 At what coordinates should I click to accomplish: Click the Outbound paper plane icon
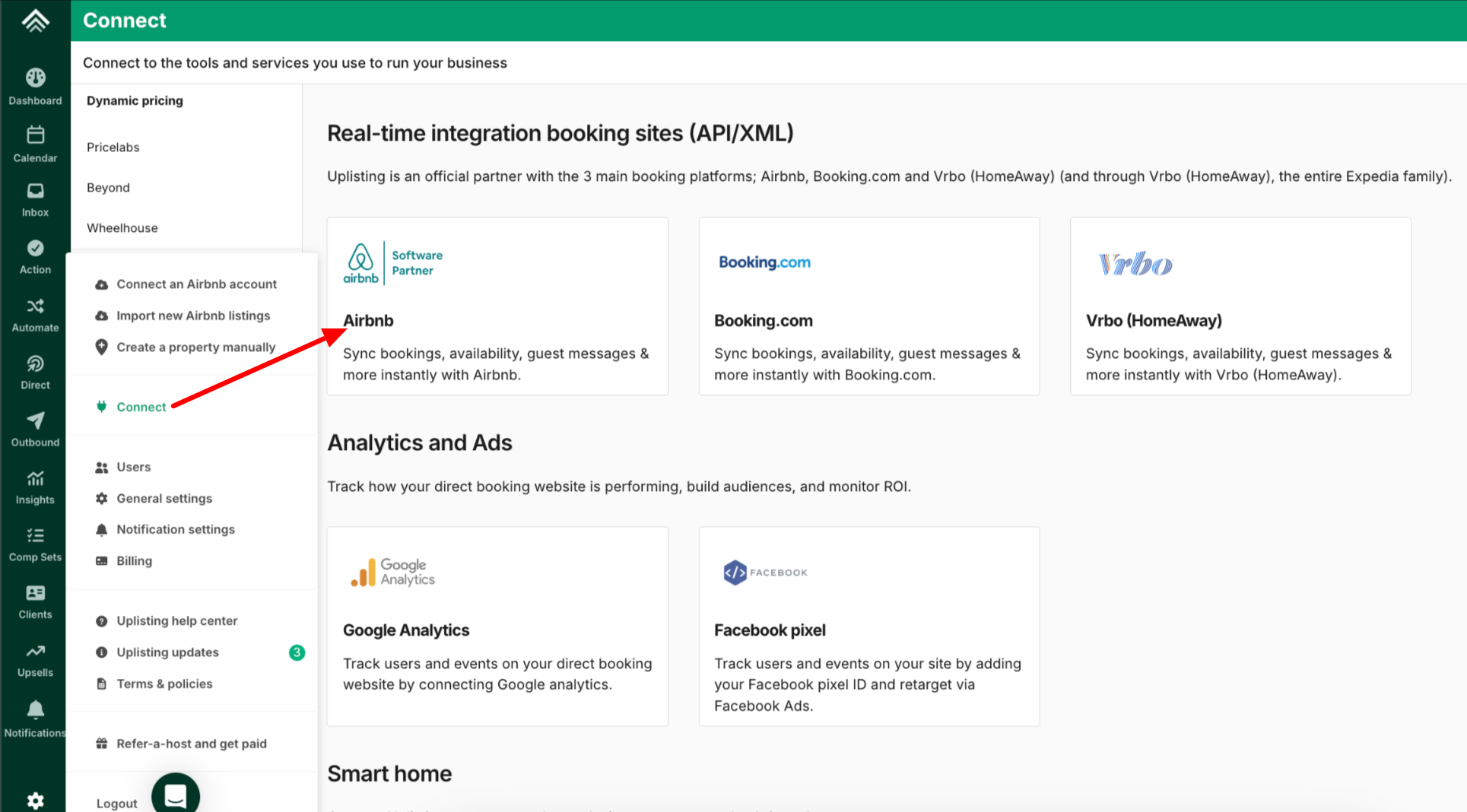[x=35, y=420]
